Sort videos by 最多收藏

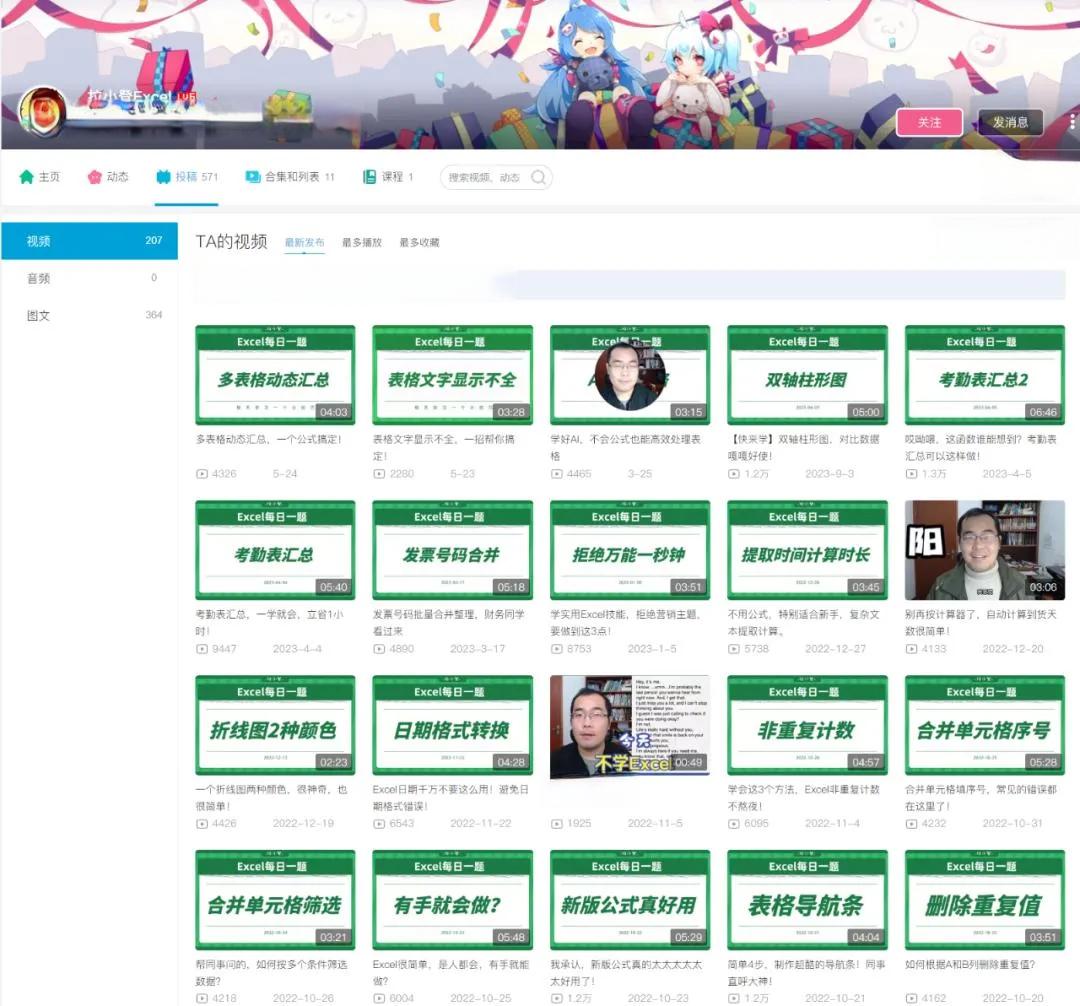point(419,243)
